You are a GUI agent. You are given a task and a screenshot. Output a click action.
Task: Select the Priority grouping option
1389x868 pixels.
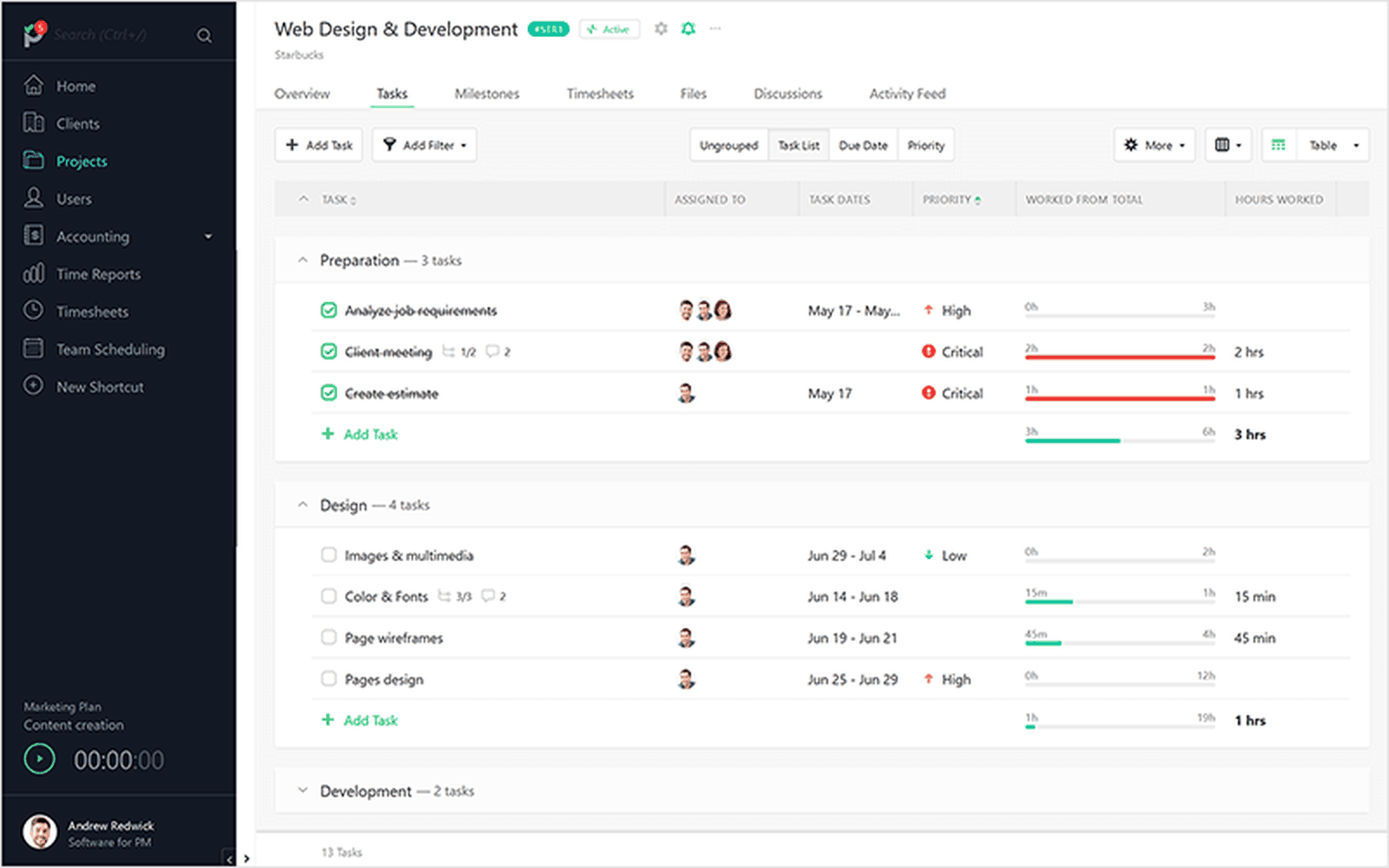coord(925,145)
